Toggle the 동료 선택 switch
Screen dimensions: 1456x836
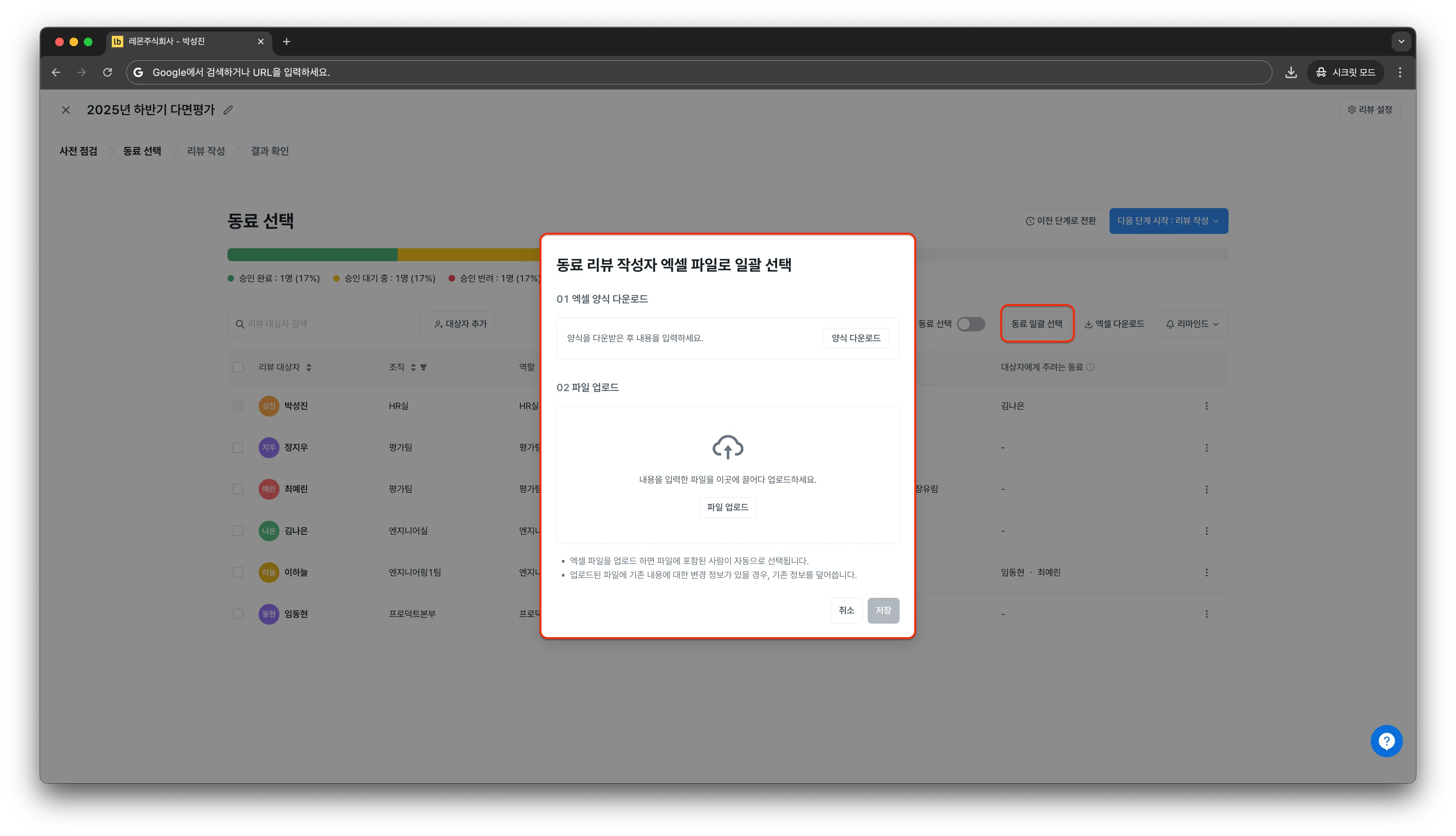coord(970,324)
